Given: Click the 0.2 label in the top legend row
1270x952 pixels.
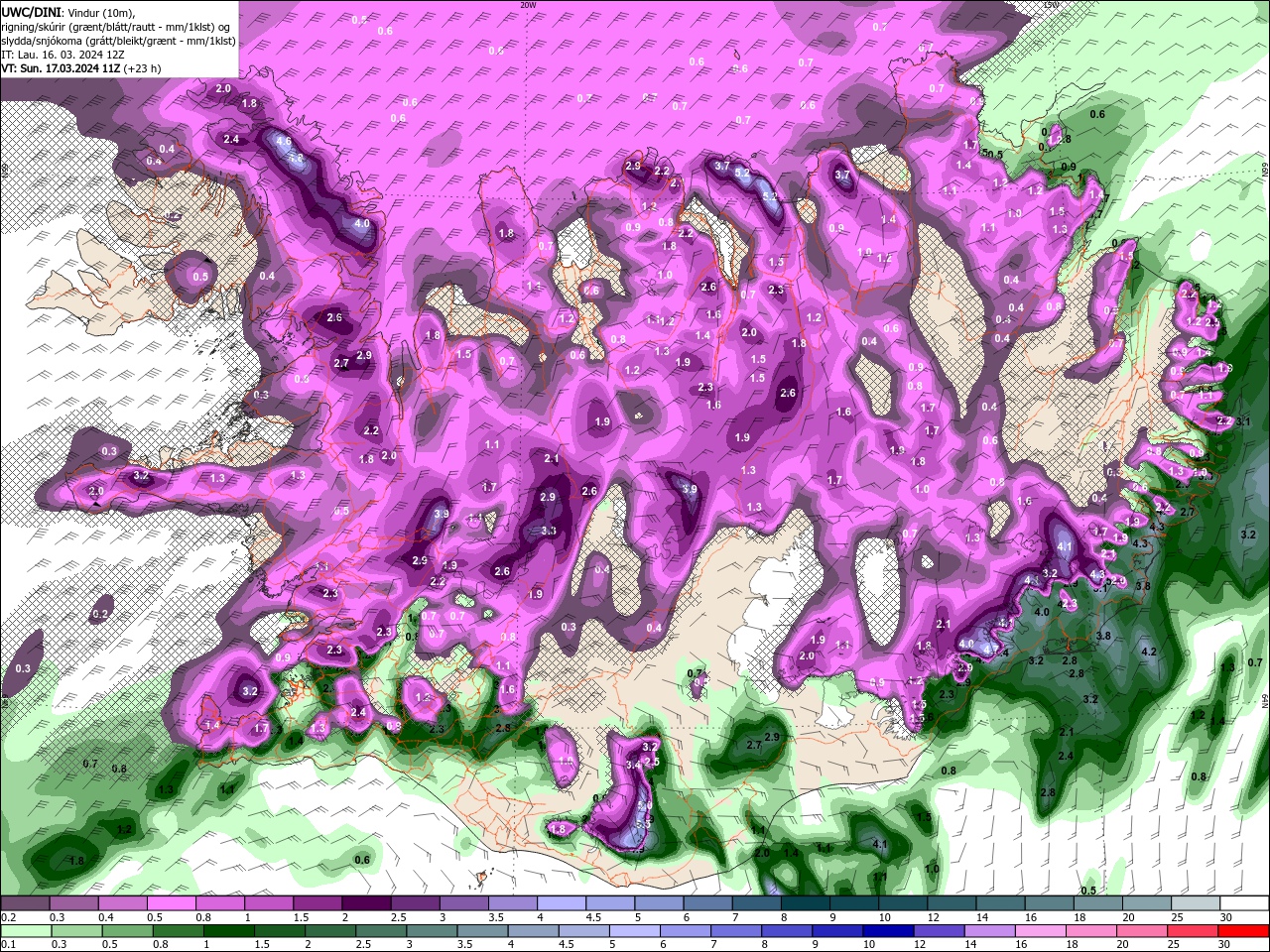Looking at the screenshot, I should (7, 917).
